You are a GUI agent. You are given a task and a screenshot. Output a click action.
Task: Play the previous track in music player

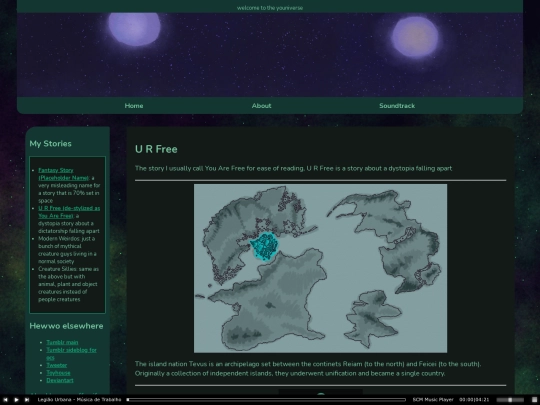[x=5, y=399]
